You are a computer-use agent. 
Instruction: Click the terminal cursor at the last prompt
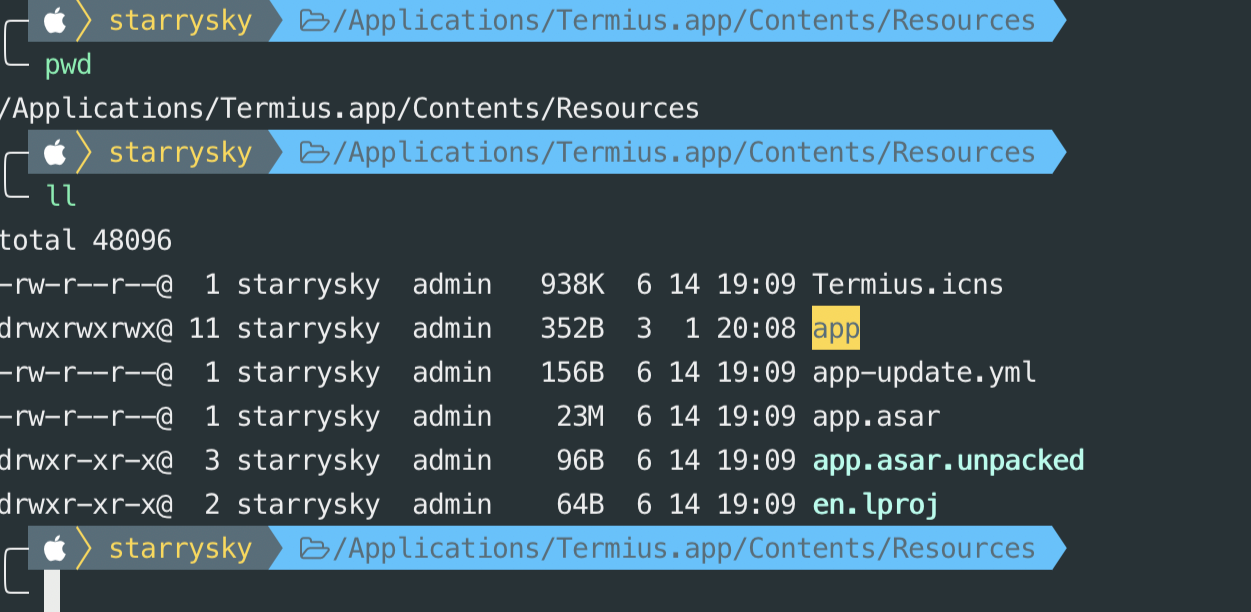click(x=52, y=592)
